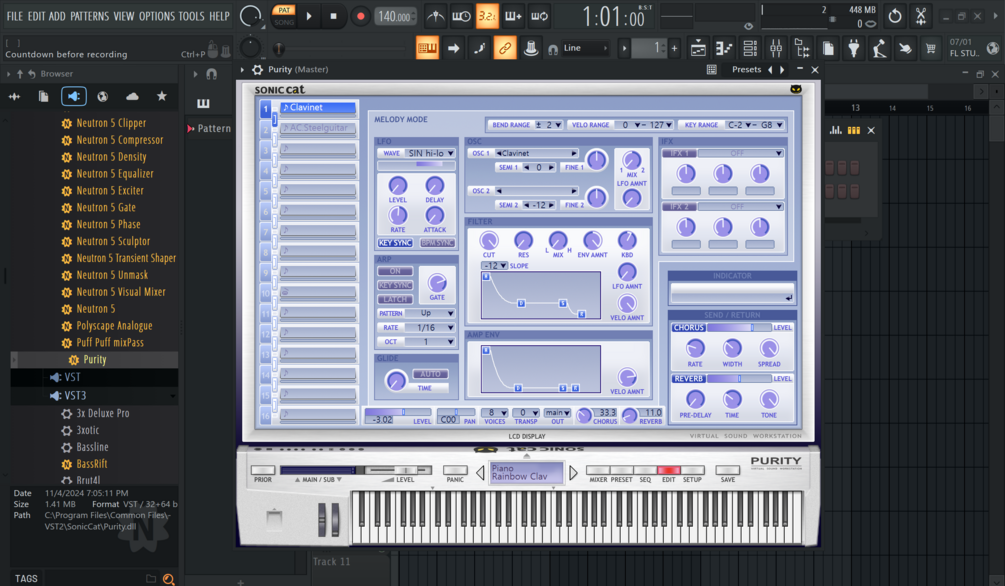
Task: Toggle arpeggiator LATCH button
Action: pos(395,299)
